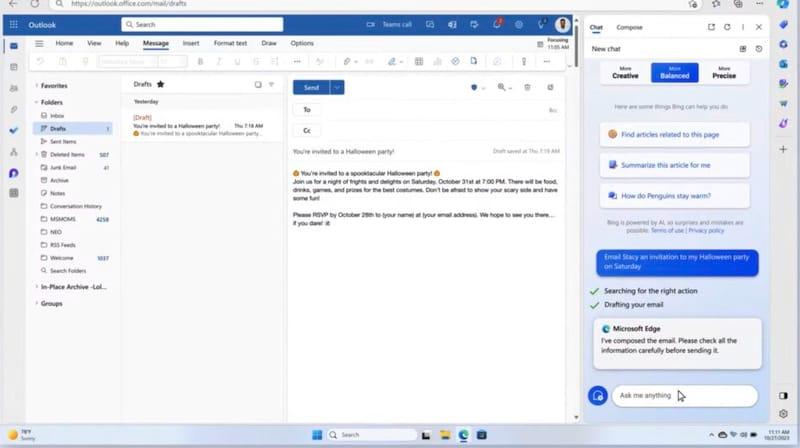Switch to the Compose tab in sidebar

(x=629, y=28)
